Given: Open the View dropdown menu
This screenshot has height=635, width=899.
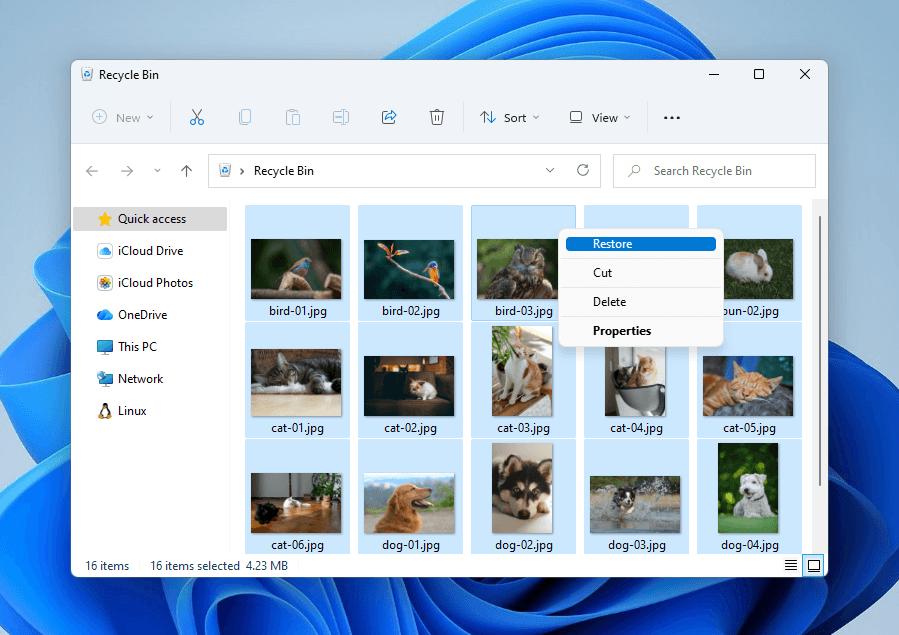Looking at the screenshot, I should pyautogui.click(x=600, y=117).
